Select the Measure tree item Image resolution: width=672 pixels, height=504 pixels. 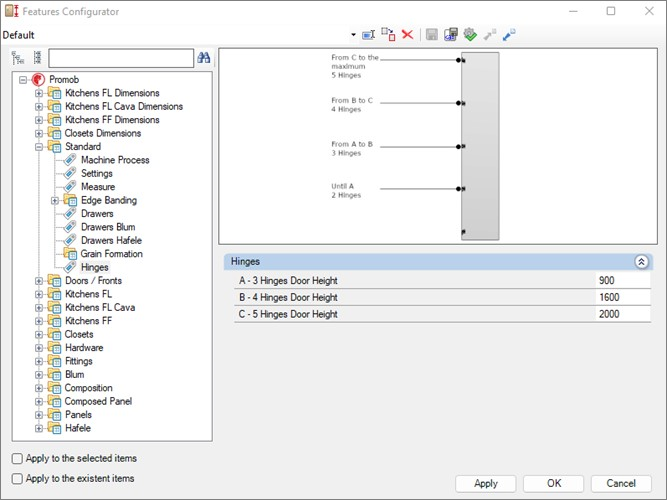point(98,187)
